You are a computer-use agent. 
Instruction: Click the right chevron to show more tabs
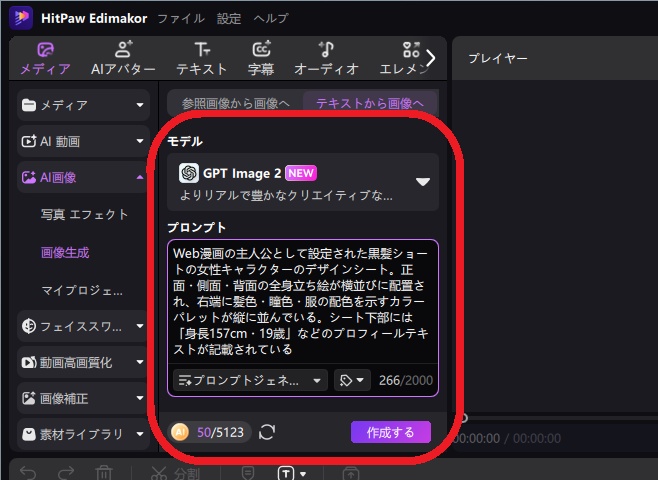431,58
